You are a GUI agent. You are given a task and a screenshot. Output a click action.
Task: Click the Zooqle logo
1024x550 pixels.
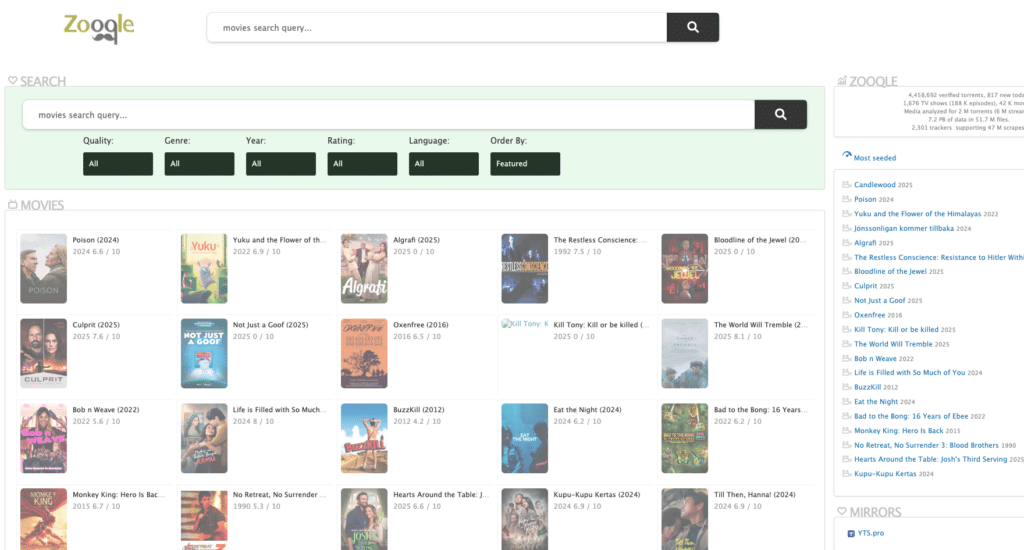(99, 28)
